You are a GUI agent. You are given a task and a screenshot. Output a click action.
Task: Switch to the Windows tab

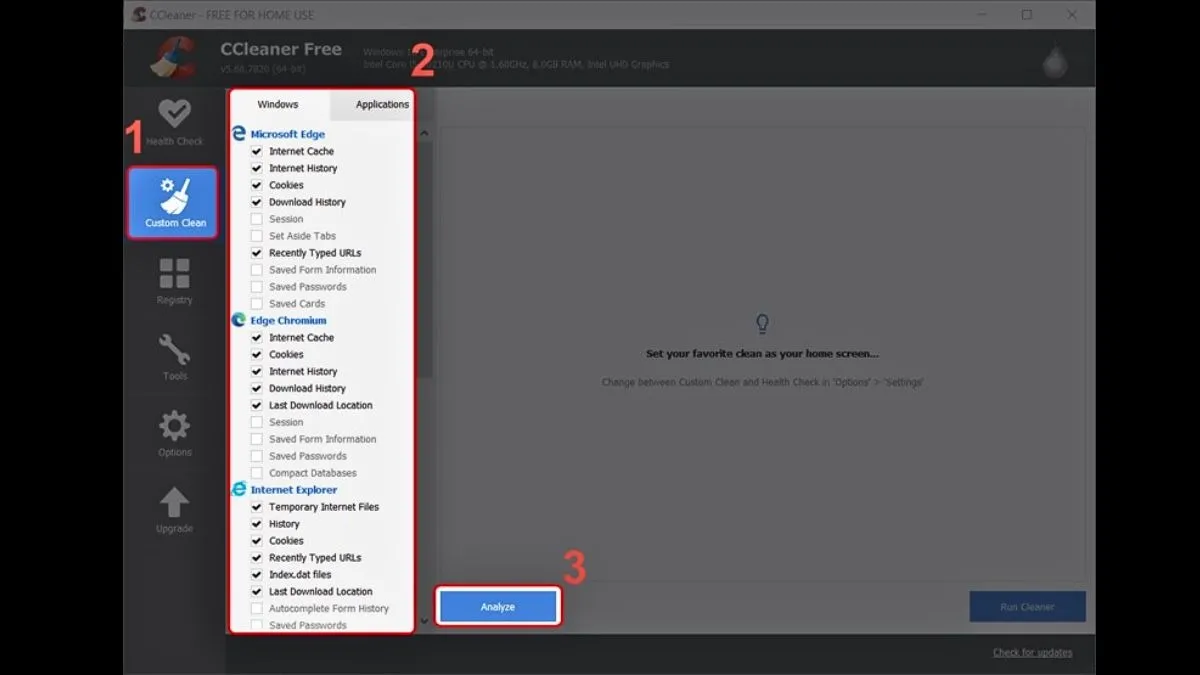click(x=278, y=105)
